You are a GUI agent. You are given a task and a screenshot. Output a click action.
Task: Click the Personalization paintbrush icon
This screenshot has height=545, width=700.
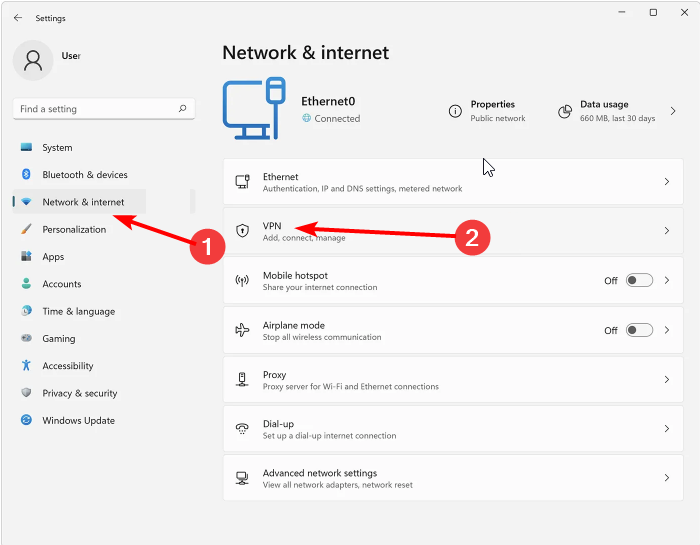[26, 229]
